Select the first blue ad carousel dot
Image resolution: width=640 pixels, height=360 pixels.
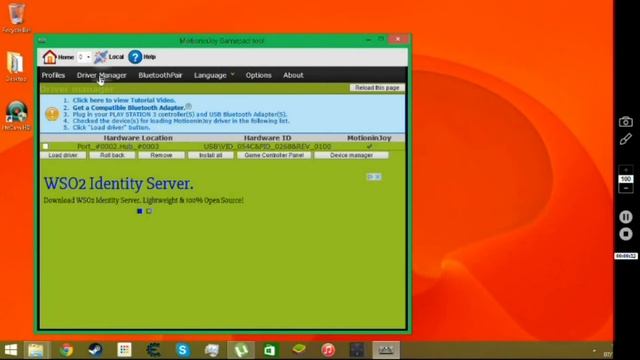[140, 211]
